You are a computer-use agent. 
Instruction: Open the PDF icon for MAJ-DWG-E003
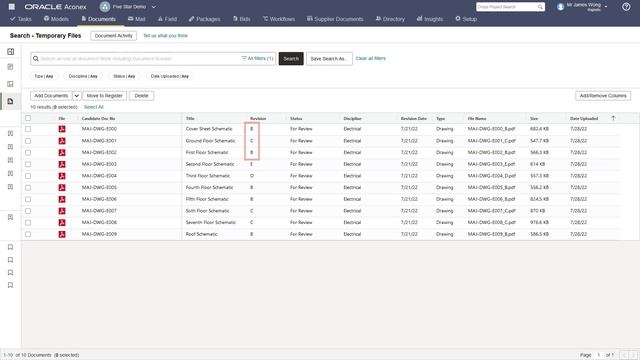(62, 164)
